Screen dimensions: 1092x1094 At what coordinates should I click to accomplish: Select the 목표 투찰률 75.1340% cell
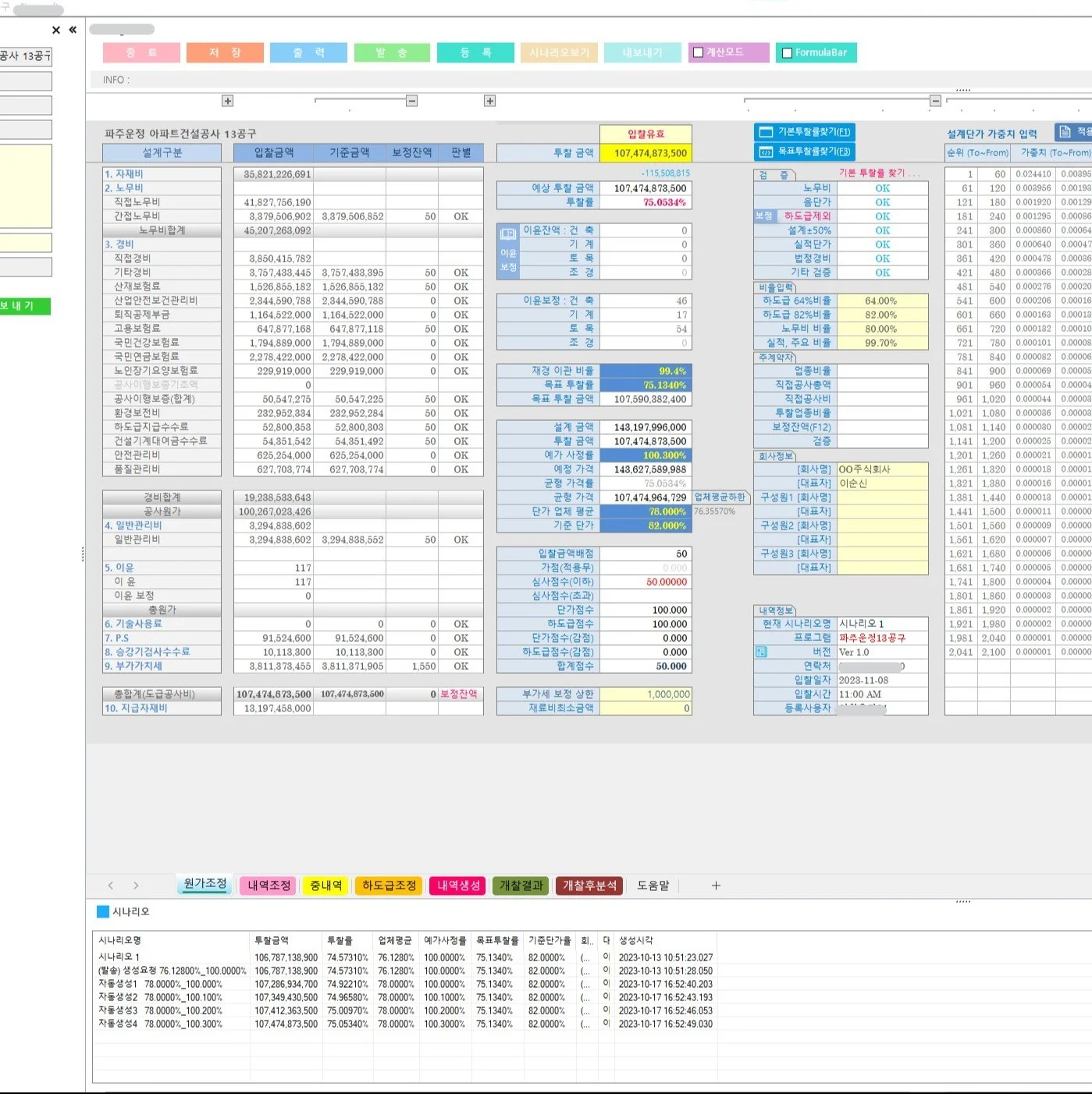click(x=646, y=385)
